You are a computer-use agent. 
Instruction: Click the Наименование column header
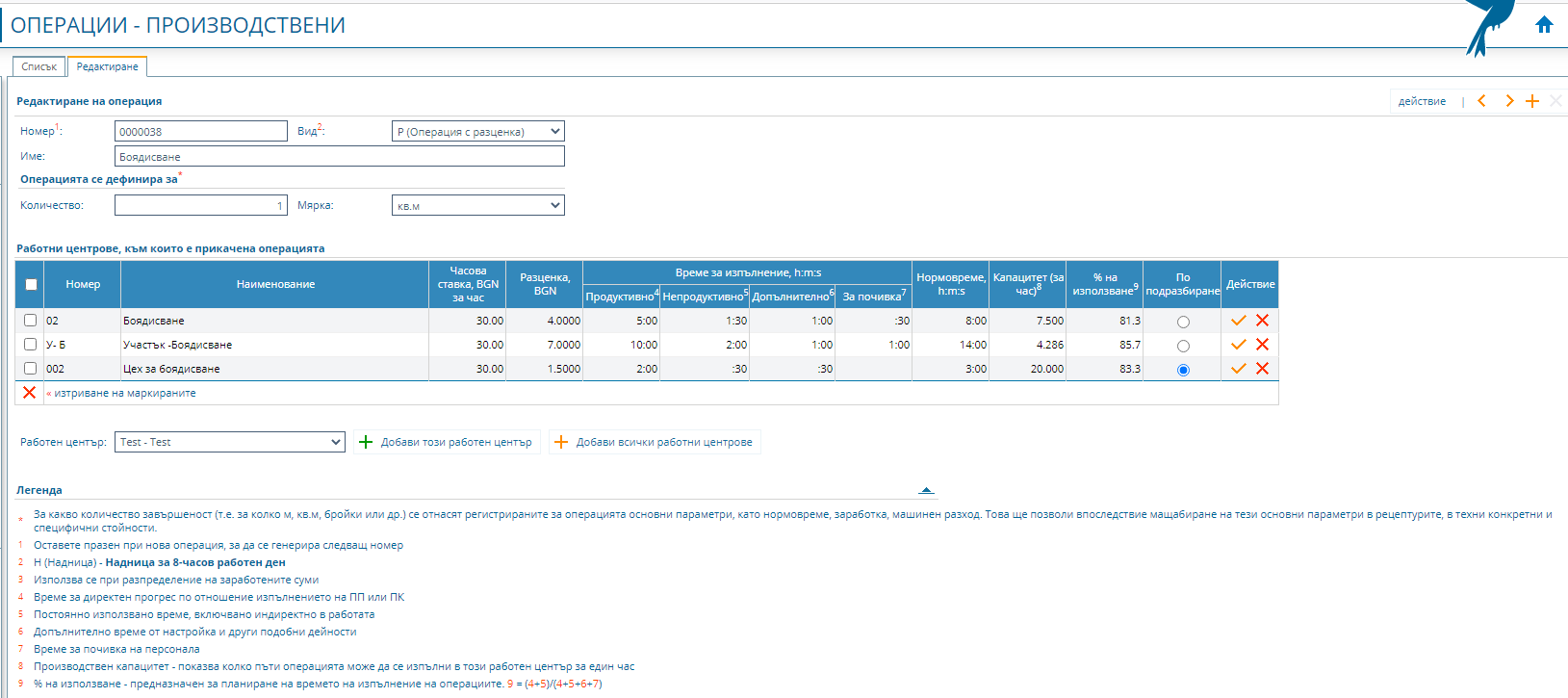point(275,284)
